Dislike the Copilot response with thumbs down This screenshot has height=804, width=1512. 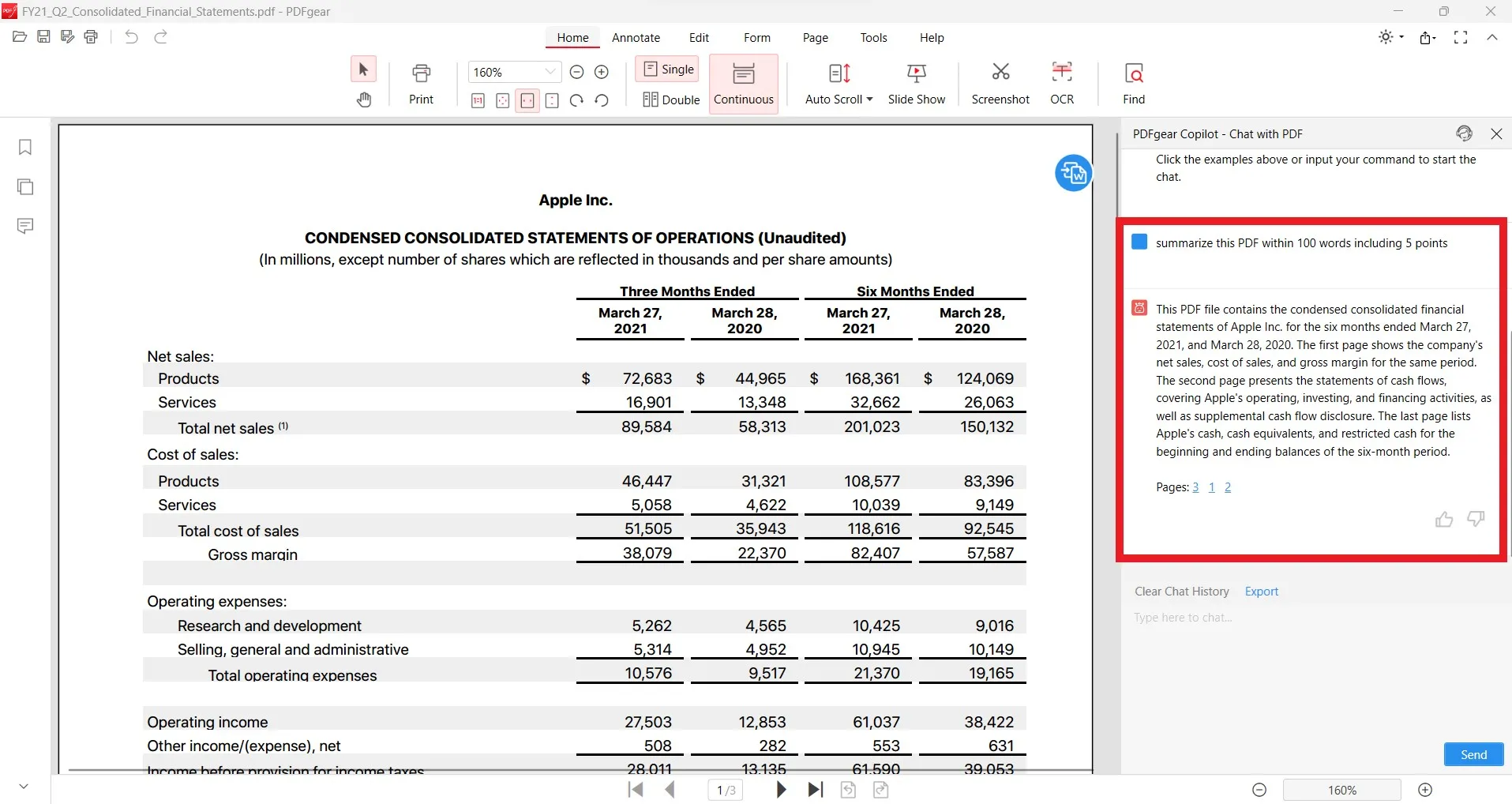1476,519
